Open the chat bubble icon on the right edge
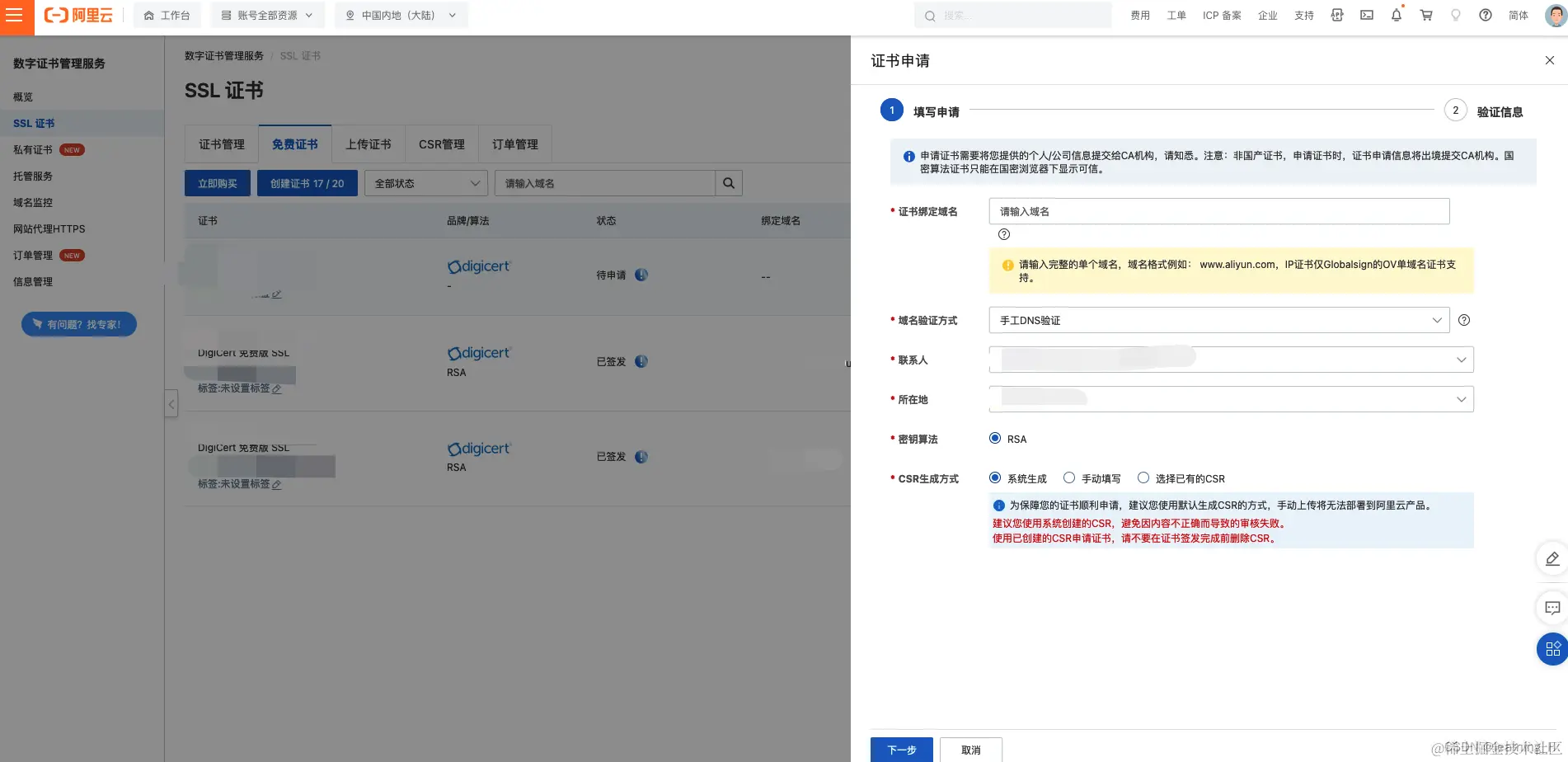 (x=1552, y=608)
